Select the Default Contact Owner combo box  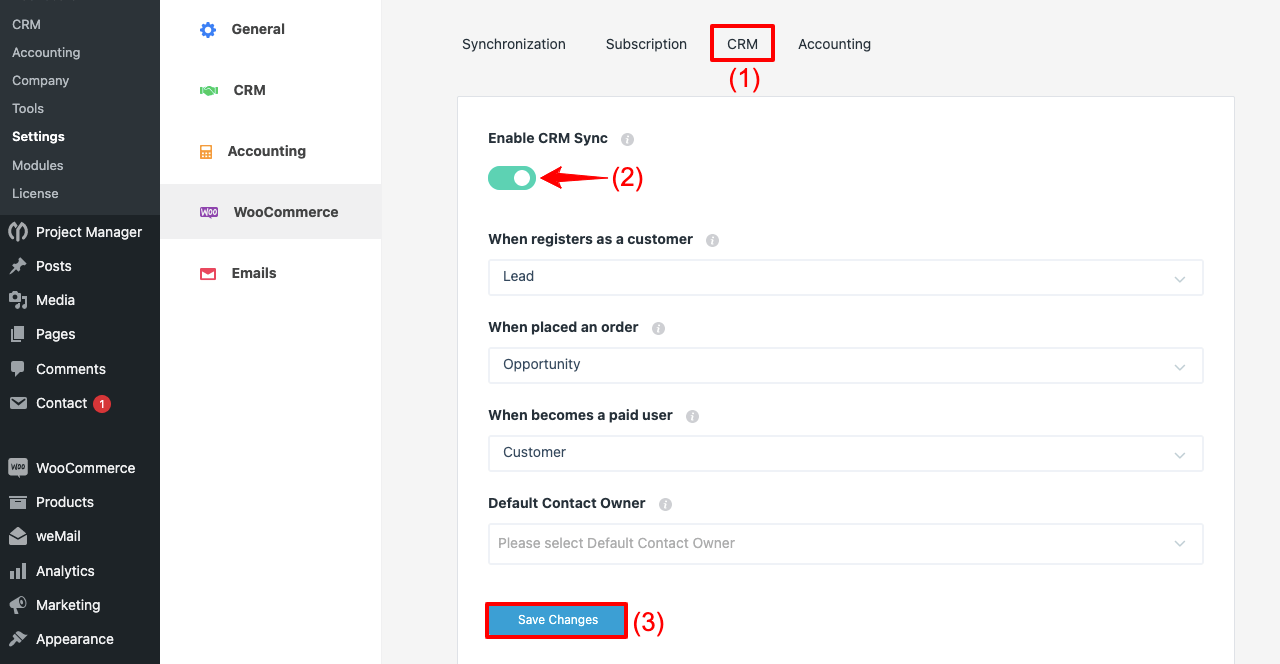(845, 544)
